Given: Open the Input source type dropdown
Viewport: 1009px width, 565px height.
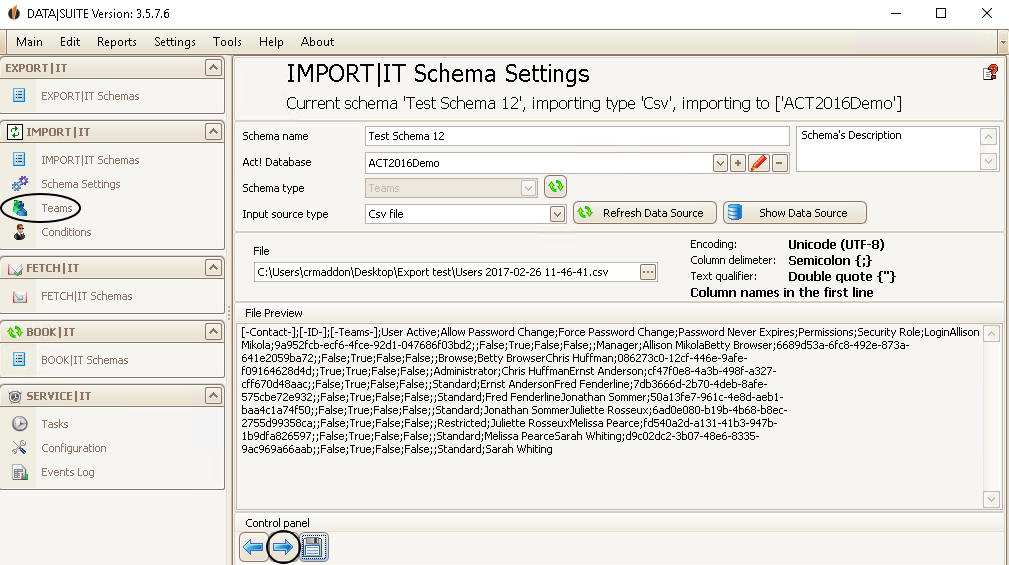Looking at the screenshot, I should pos(557,214).
